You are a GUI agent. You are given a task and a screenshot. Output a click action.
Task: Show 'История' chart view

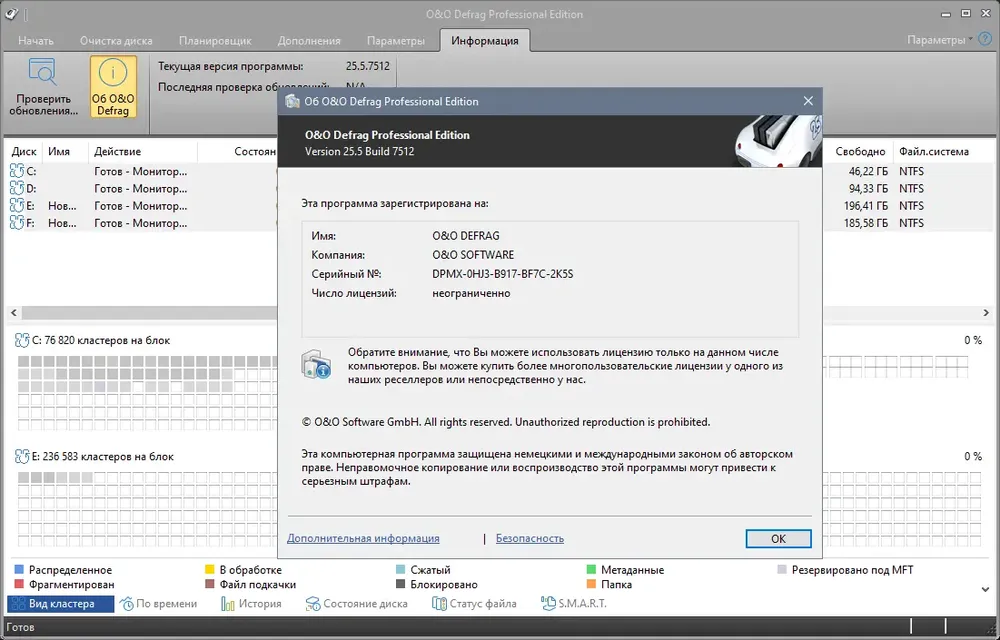coord(251,603)
